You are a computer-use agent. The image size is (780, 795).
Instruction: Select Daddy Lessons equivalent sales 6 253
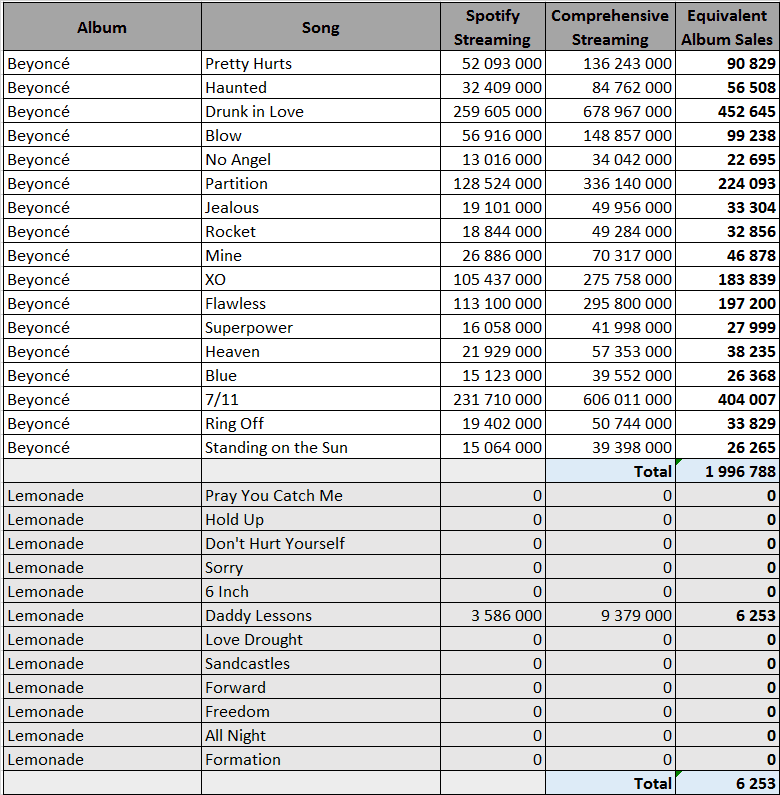727,615
